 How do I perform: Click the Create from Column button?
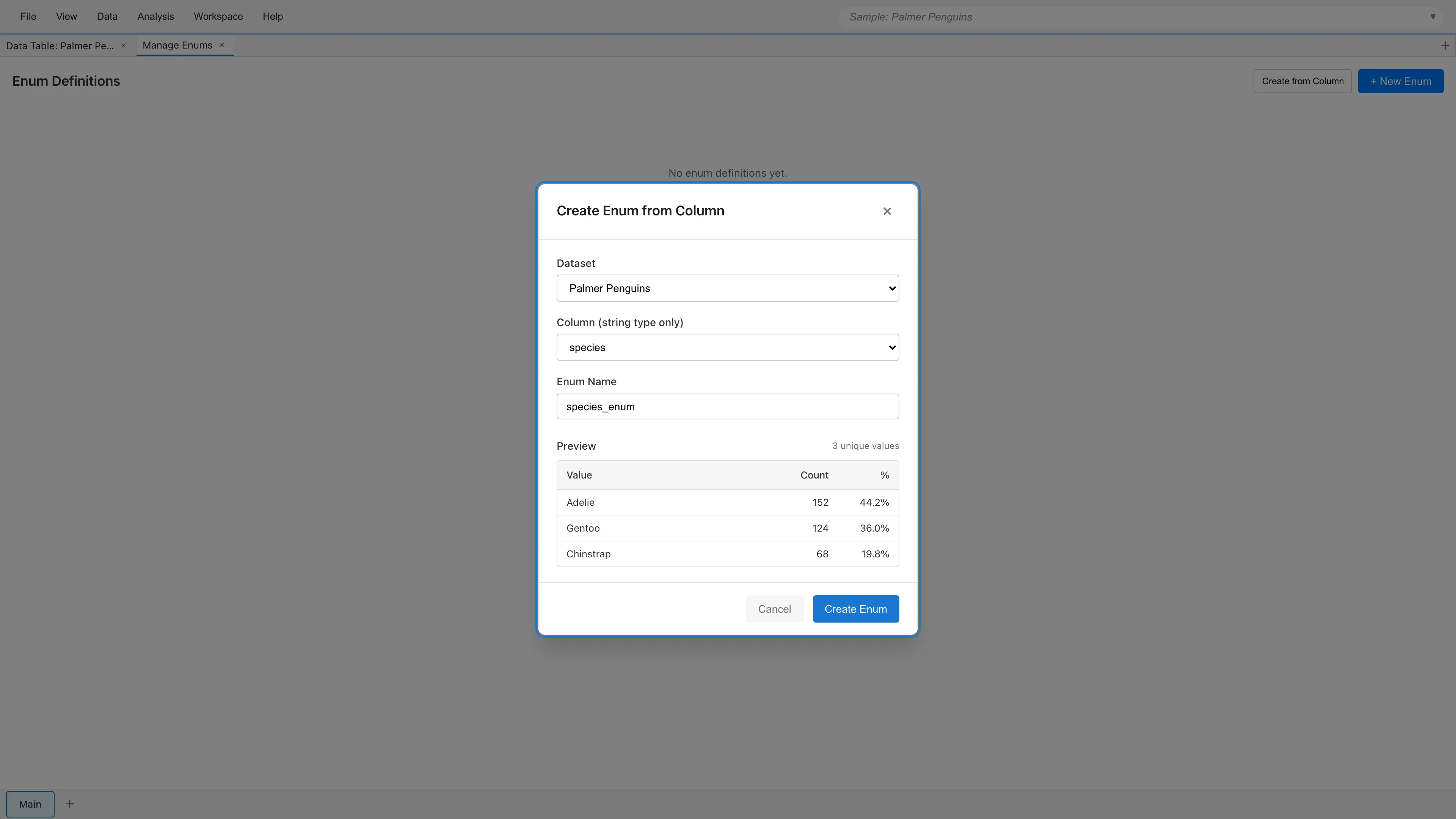coord(1302,81)
